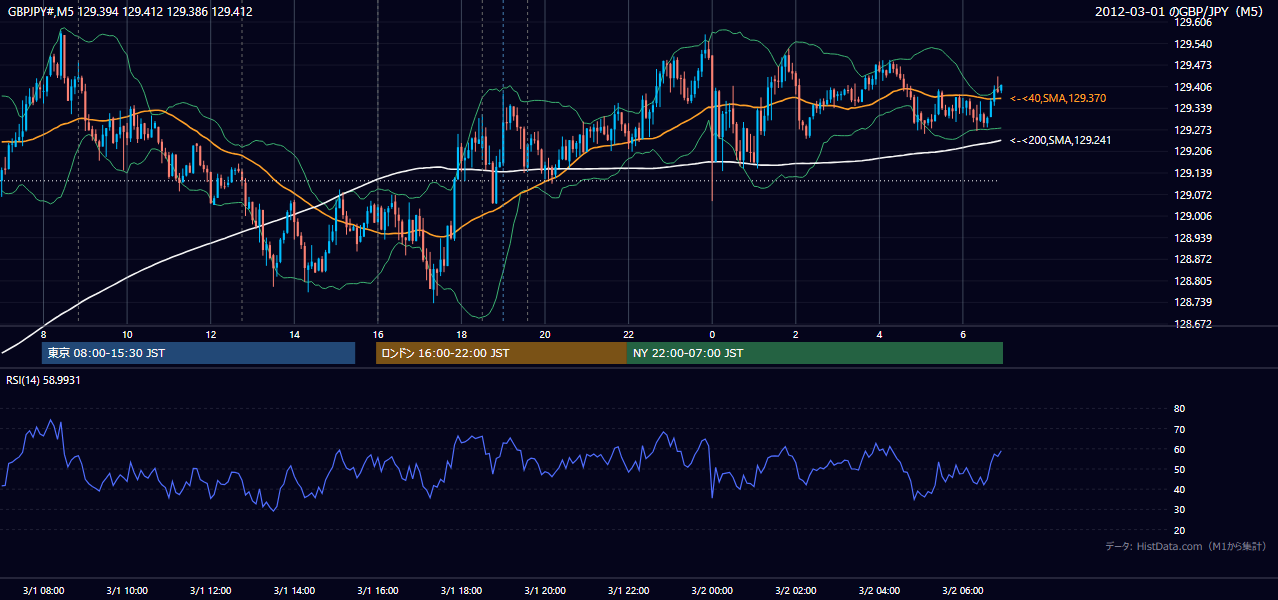Screen dimensions: 1278x600
Task: Click the 3/1 14:00 date axis label
Action: 294,590
